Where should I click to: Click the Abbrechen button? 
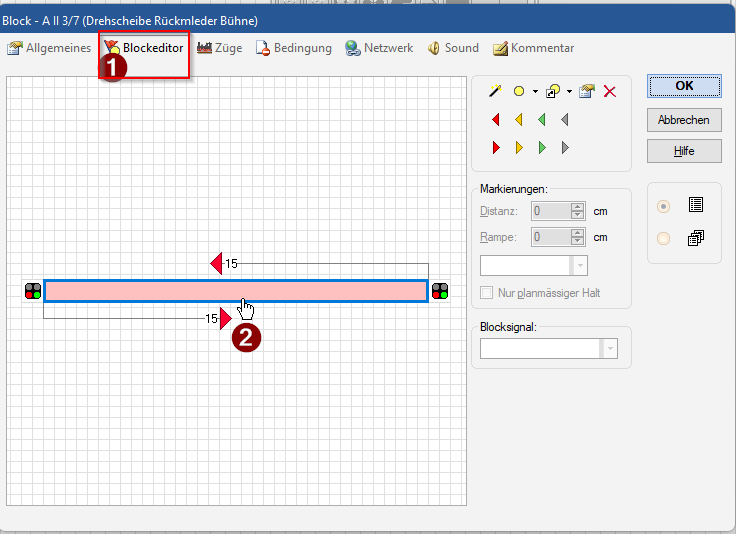click(684, 119)
